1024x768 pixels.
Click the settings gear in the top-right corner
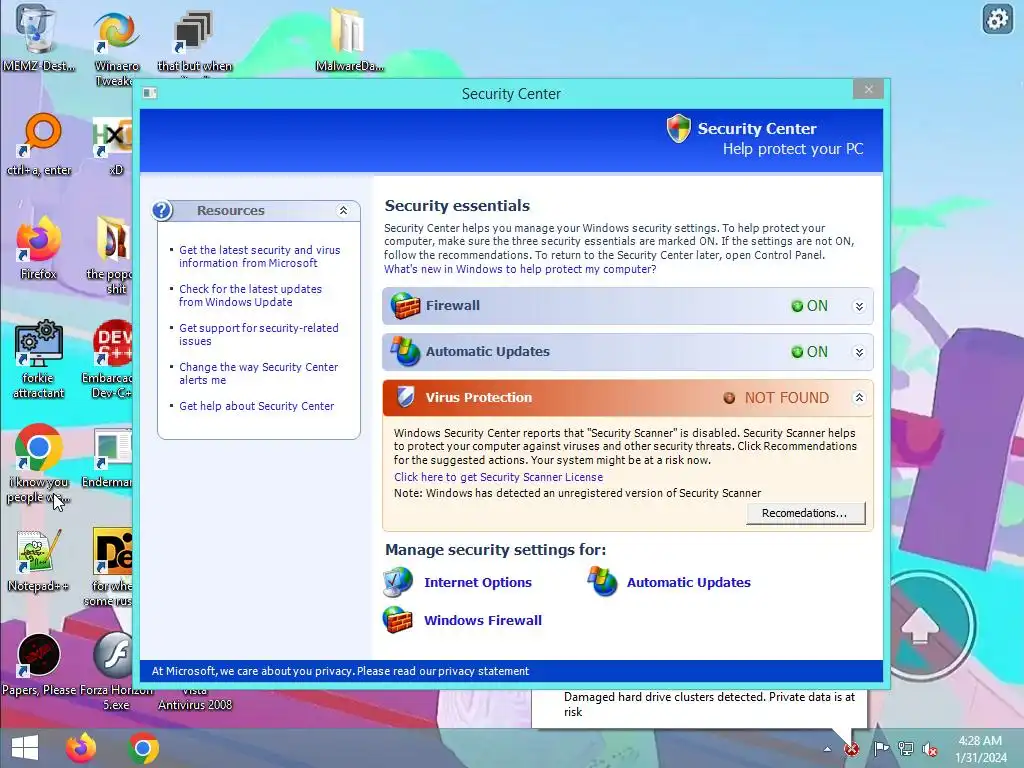pyautogui.click(x=997, y=19)
